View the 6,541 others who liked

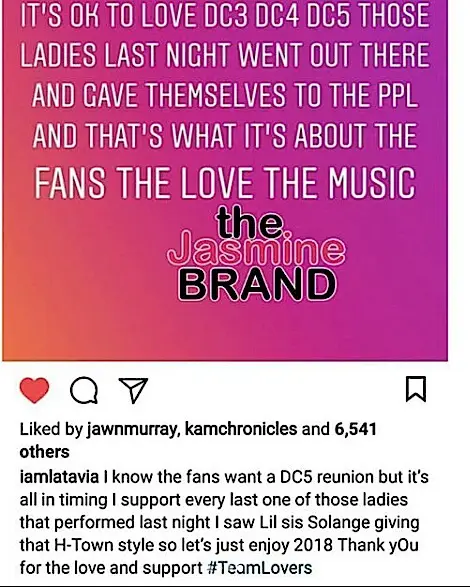(355, 429)
